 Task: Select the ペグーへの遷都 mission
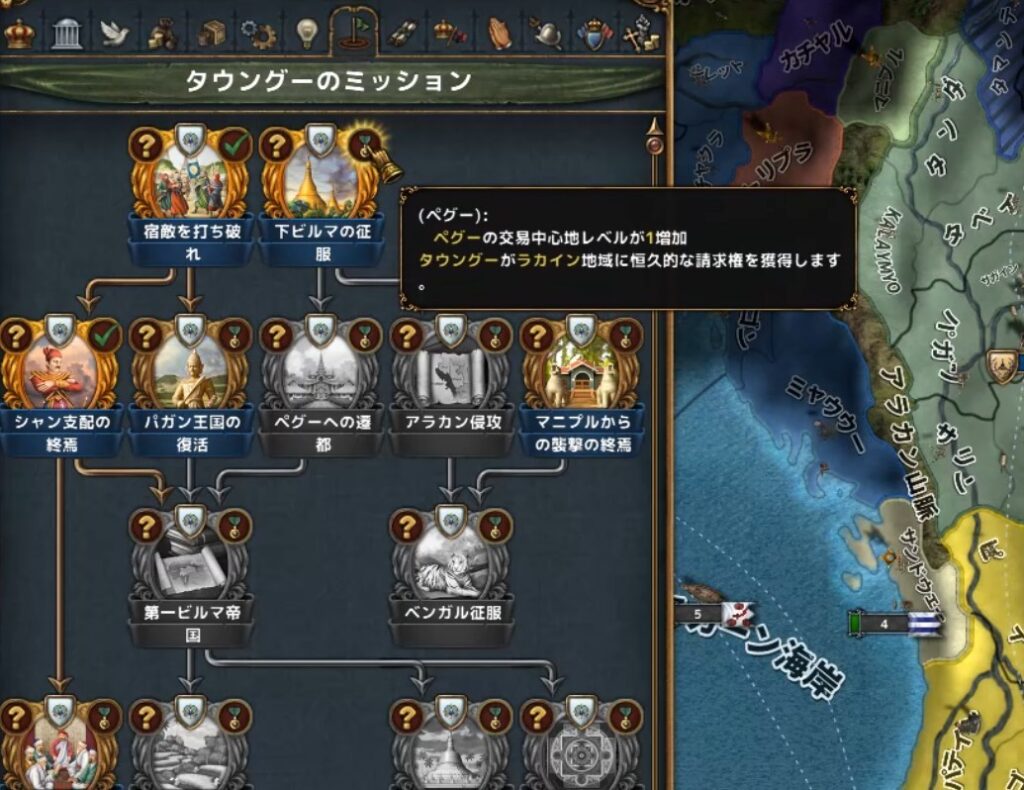coord(321,385)
